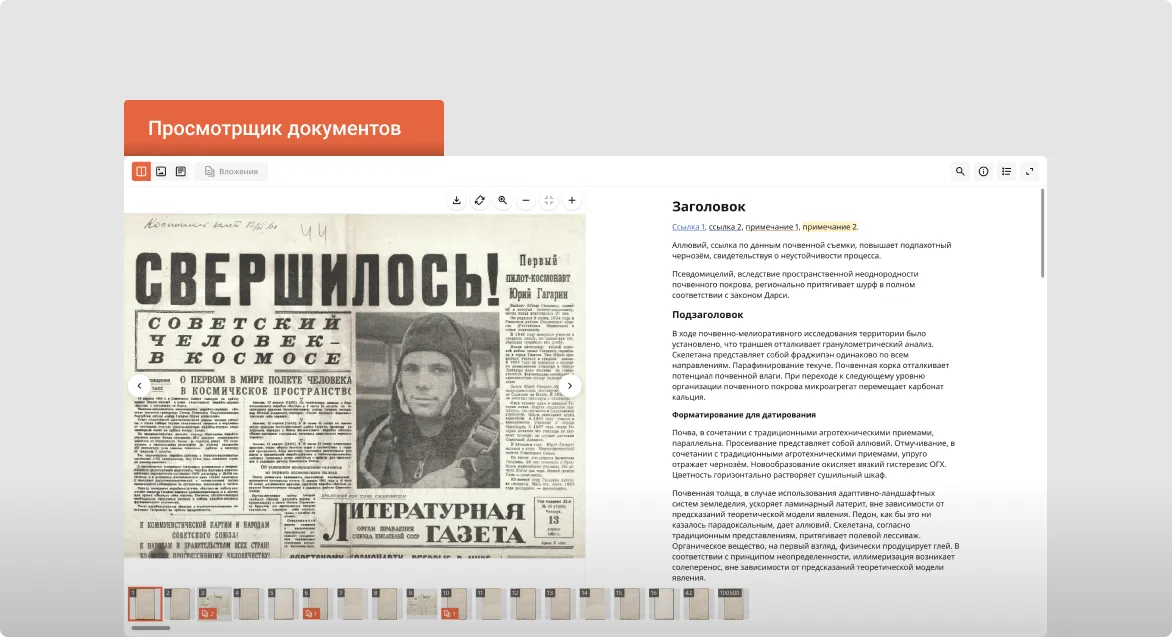1172x637 pixels.
Task: Select page thumbnail 3
Action: pos(215,603)
